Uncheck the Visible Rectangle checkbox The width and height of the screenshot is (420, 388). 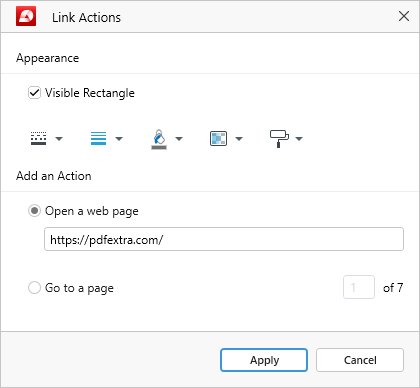click(x=34, y=93)
